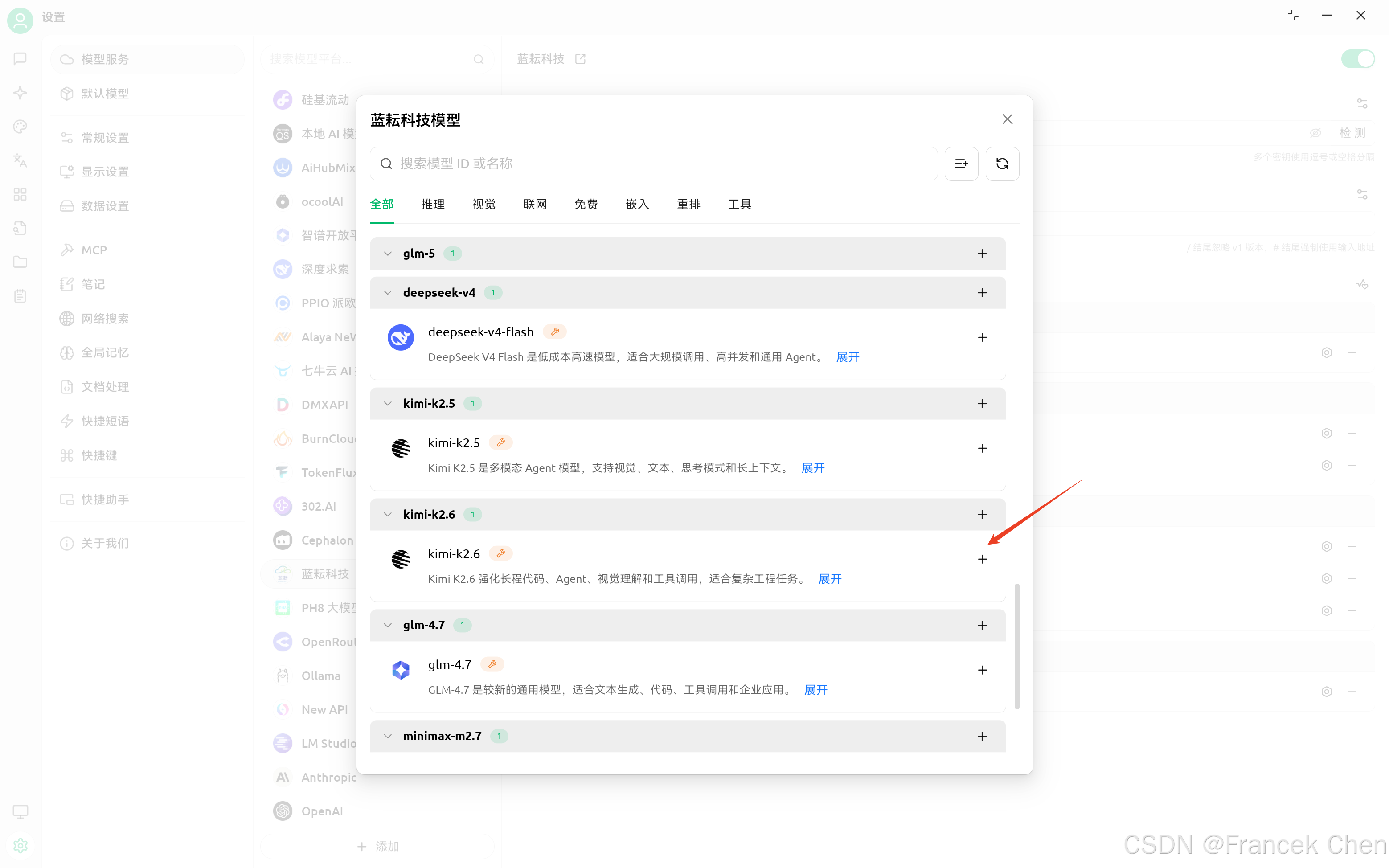This screenshot has height=868, width=1389.
Task: Close the 蓝耘科技模型 dialog
Action: (1007, 119)
